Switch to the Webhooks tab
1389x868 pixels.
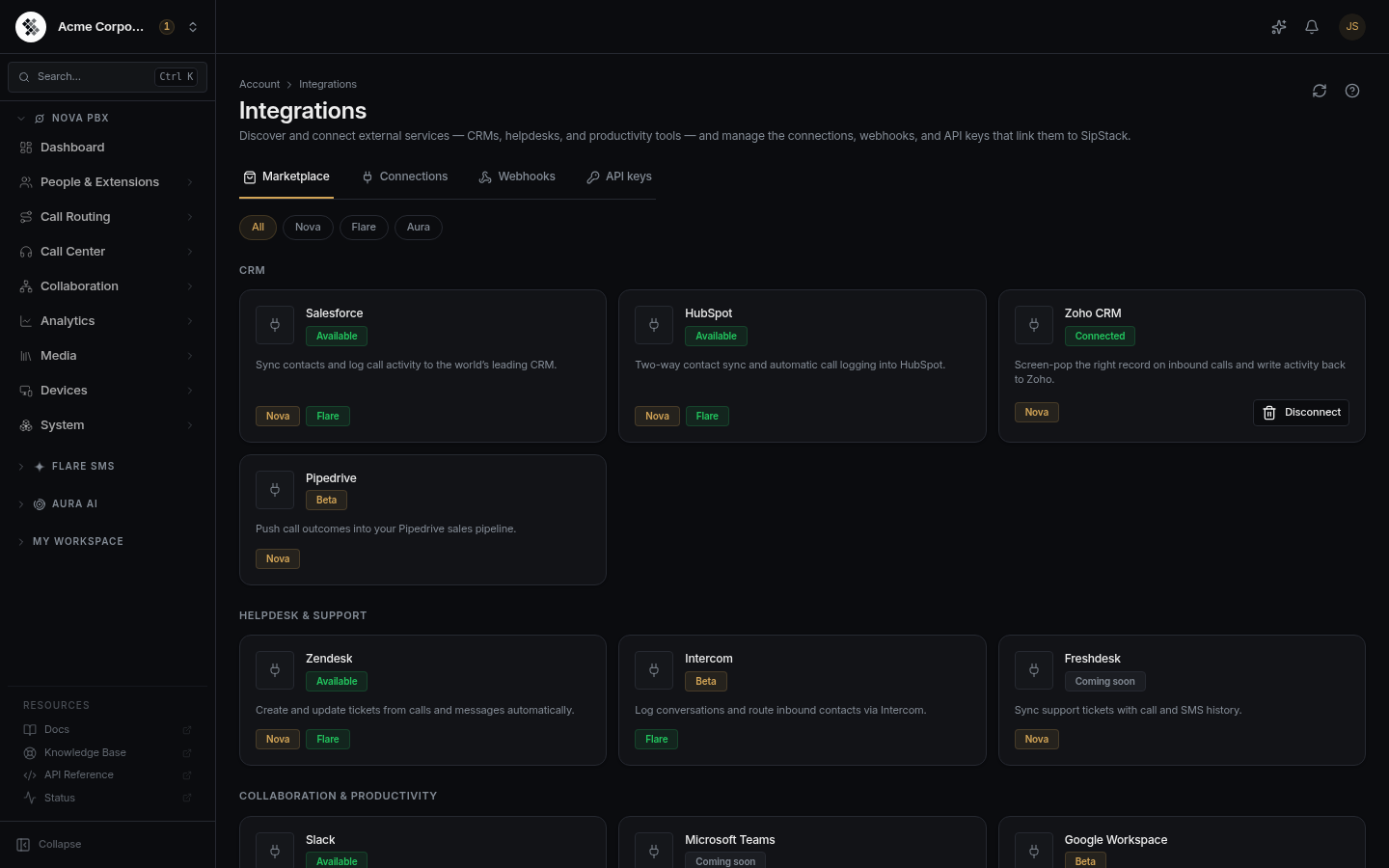pyautogui.click(x=517, y=177)
